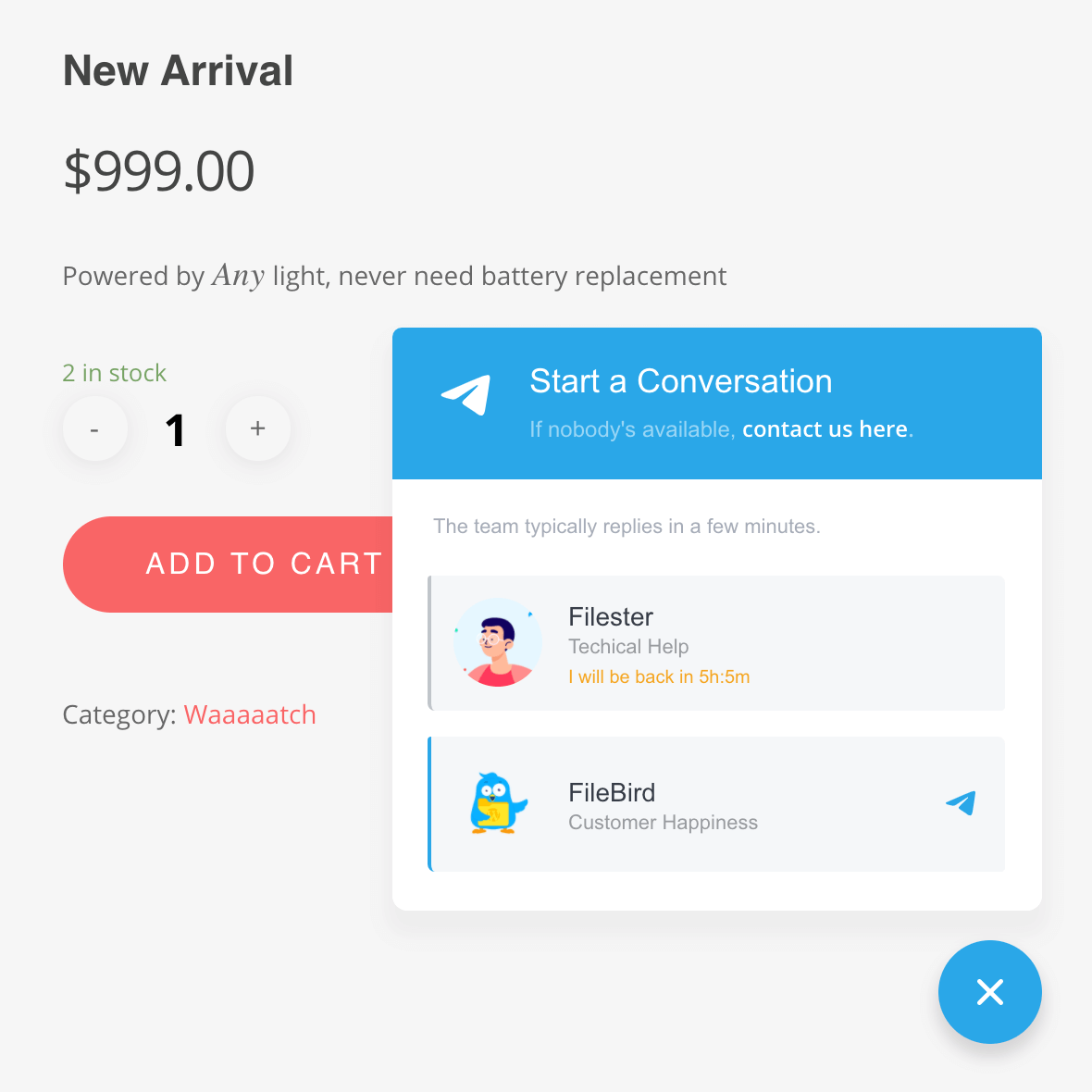Select the quantity value field showing 1
Image resolution: width=1092 pixels, height=1092 pixels.
pyautogui.click(x=176, y=429)
